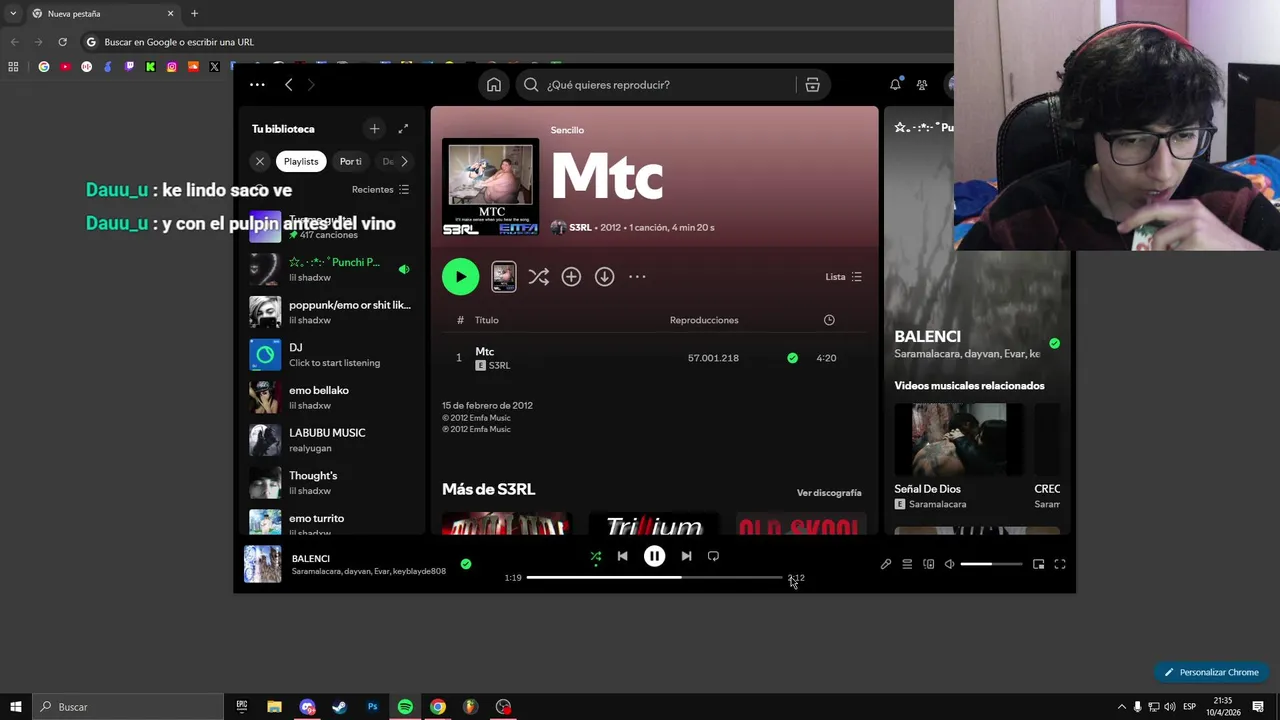
Task: Open the preview thumbnail next to play
Action: pyautogui.click(x=504, y=277)
